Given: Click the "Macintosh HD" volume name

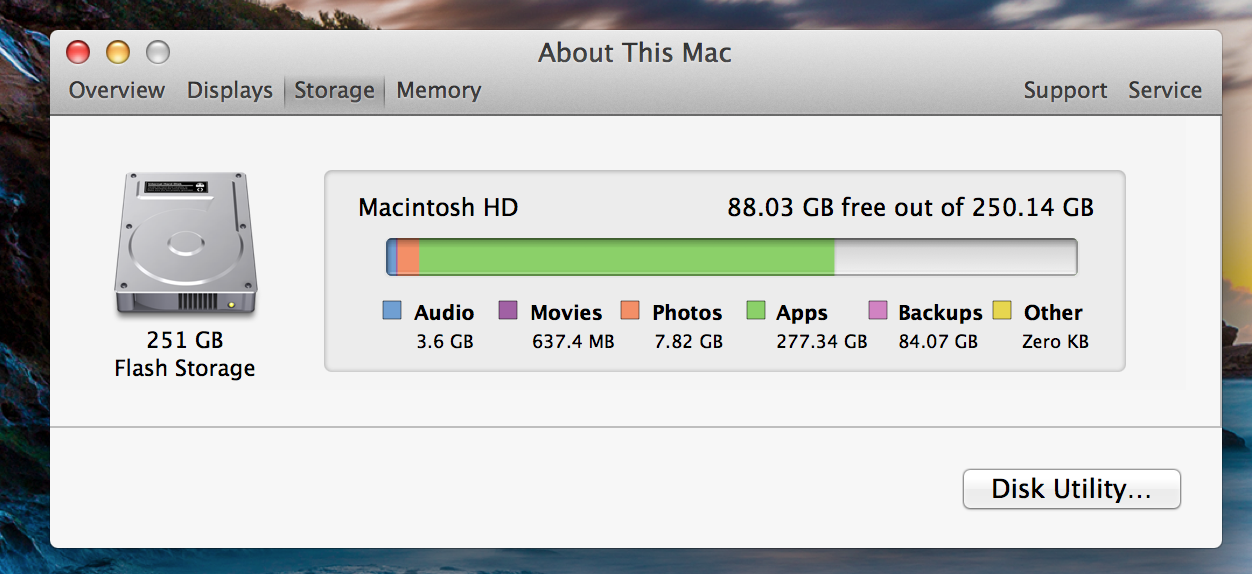Looking at the screenshot, I should [x=438, y=208].
